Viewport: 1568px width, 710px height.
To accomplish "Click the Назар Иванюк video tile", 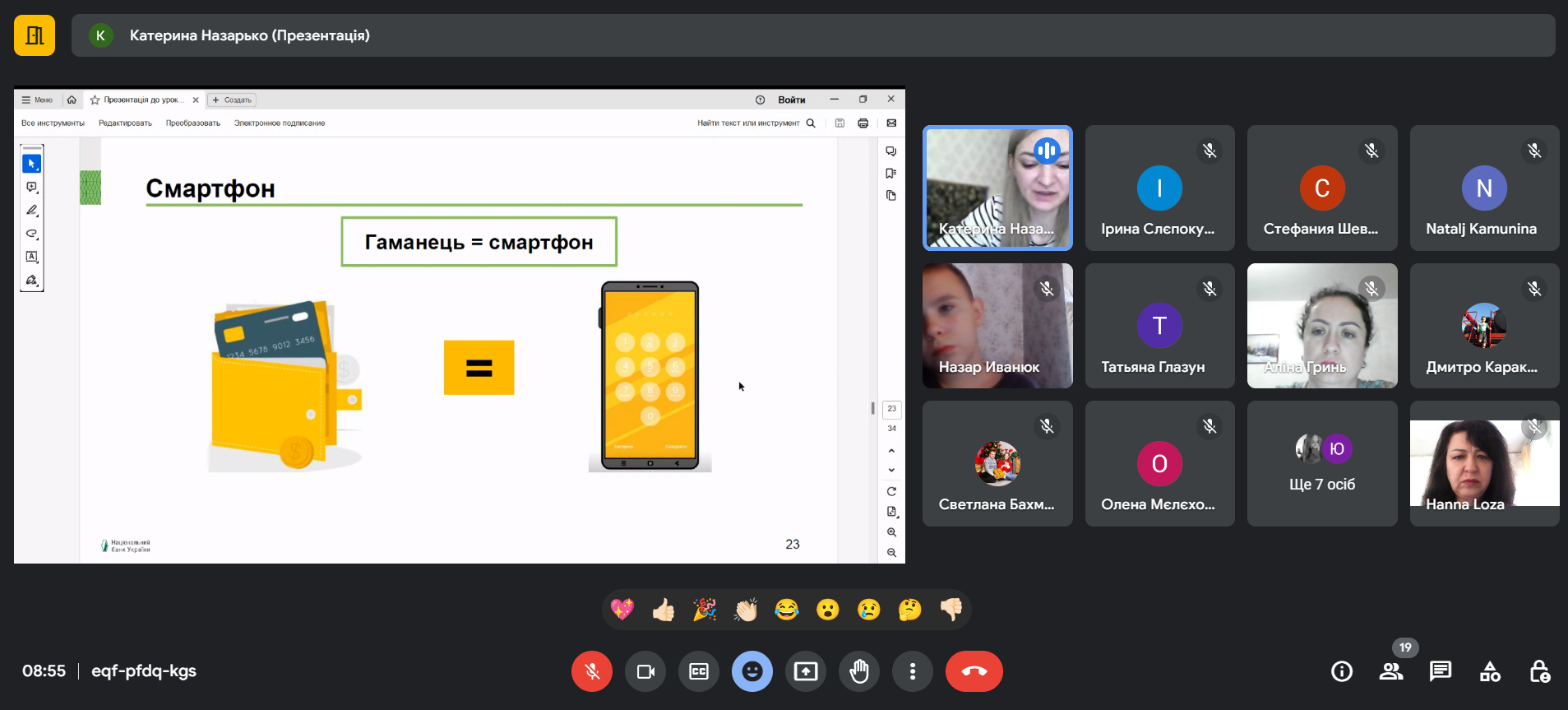I will [997, 326].
